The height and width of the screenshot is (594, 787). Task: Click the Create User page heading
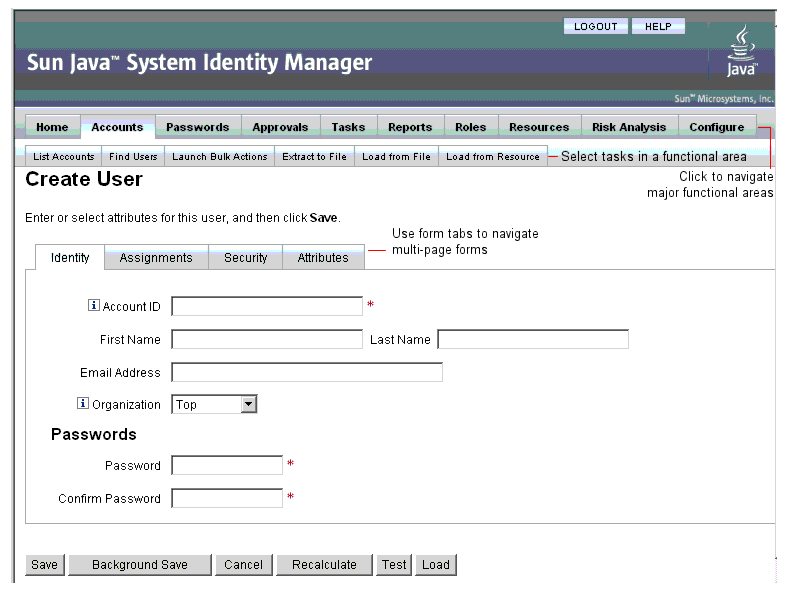click(x=84, y=179)
